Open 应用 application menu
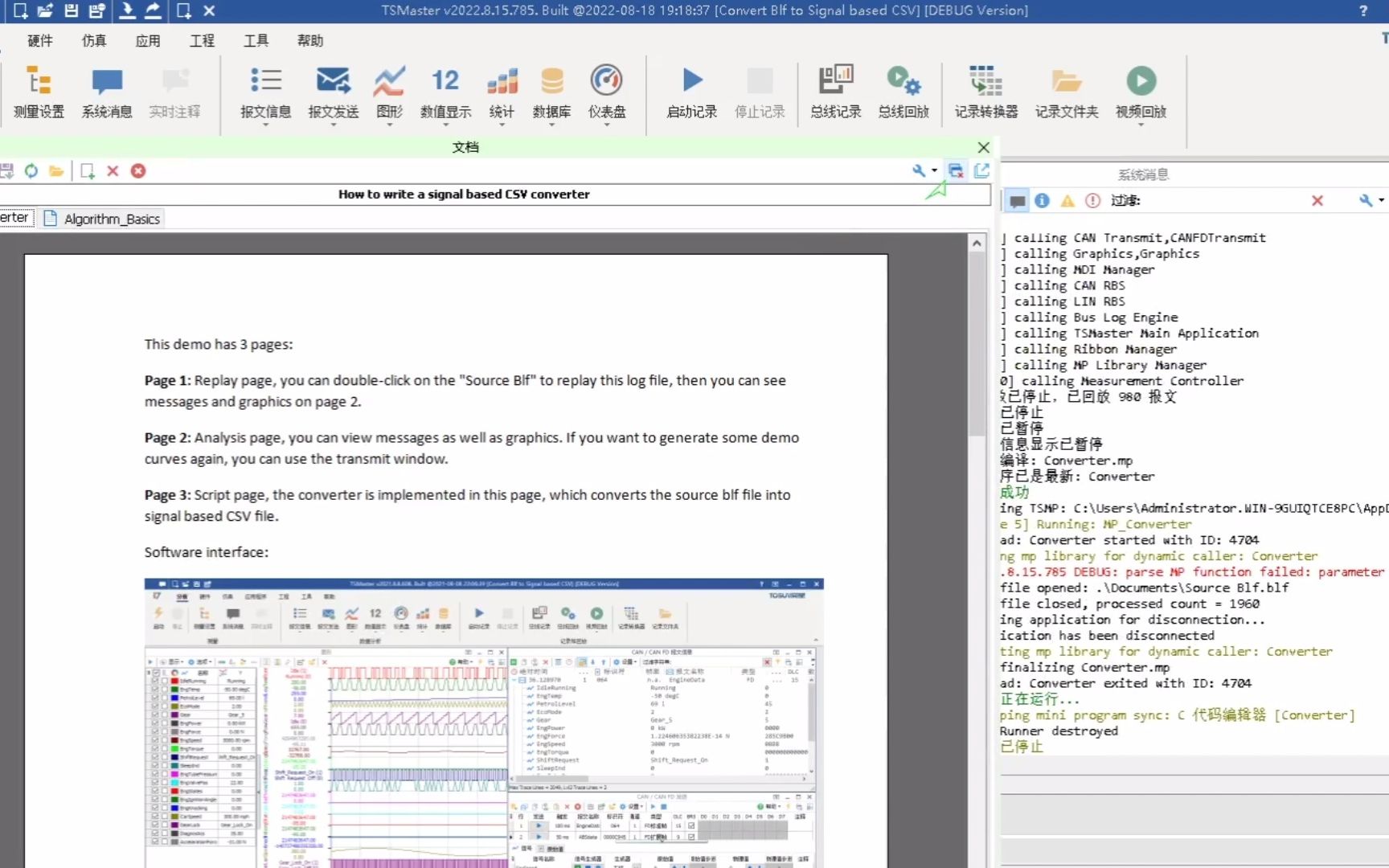This screenshot has height=868, width=1389. pyautogui.click(x=148, y=40)
